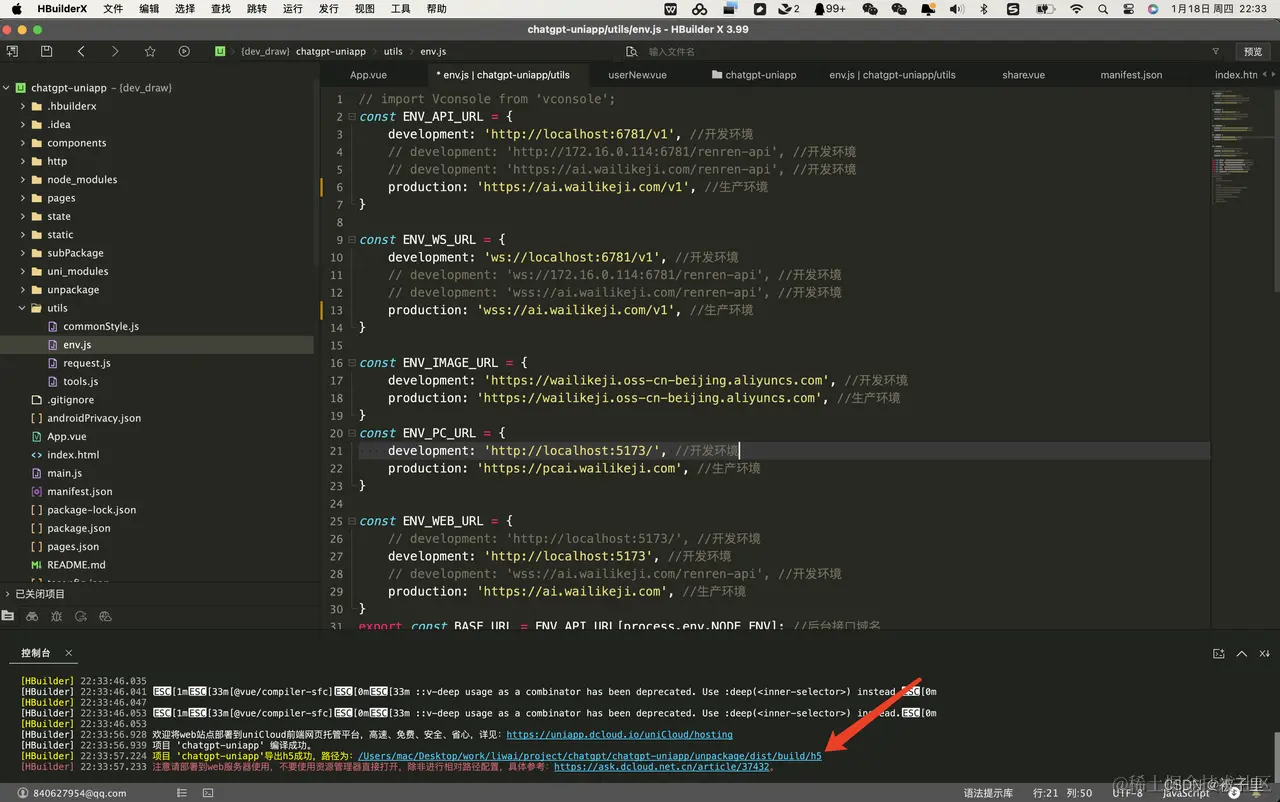1280x802 pixels.
Task: Click the save file toolbar icon
Action: [x=46, y=51]
